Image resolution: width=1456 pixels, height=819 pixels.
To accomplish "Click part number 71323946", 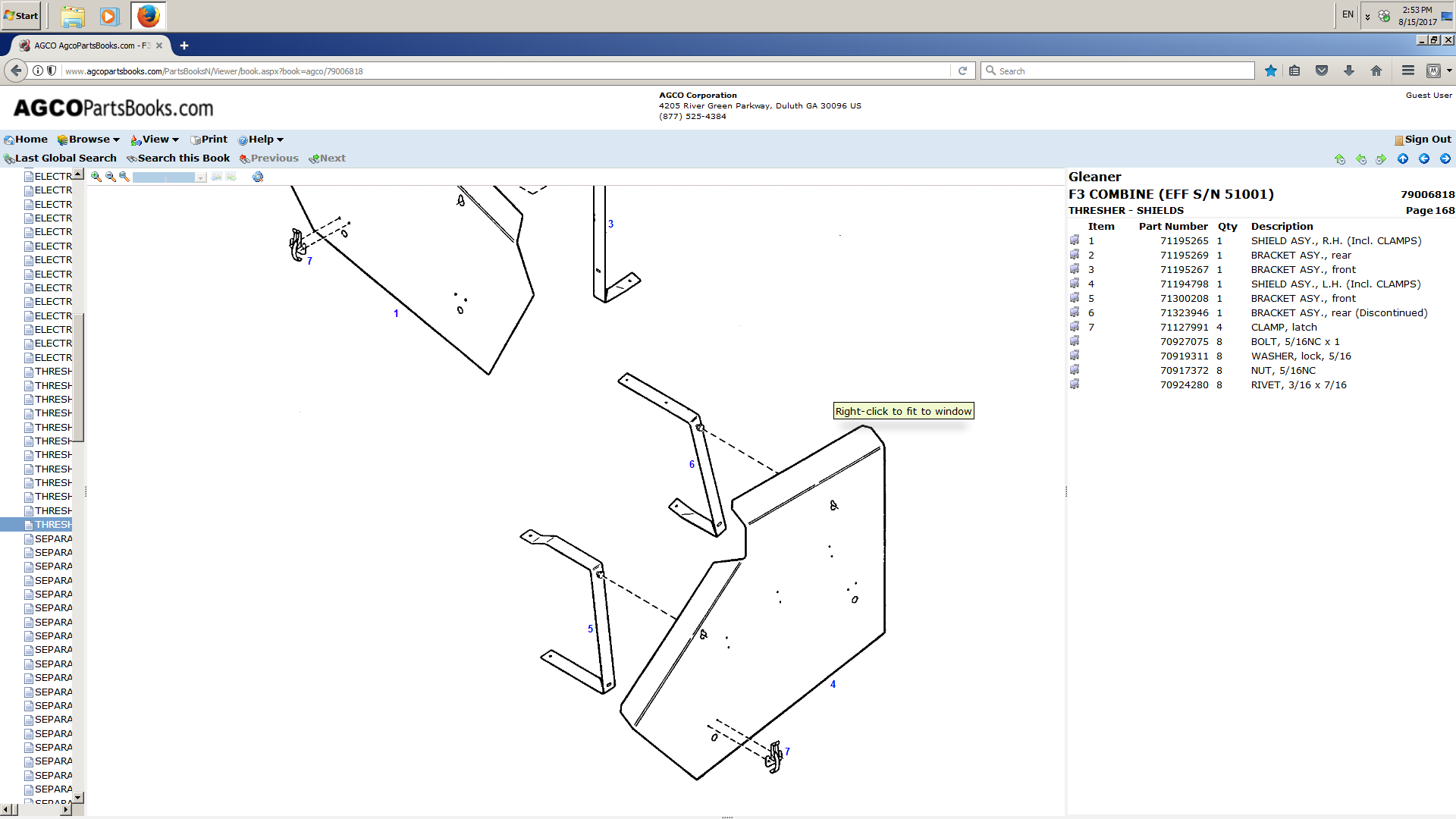I will (1185, 313).
